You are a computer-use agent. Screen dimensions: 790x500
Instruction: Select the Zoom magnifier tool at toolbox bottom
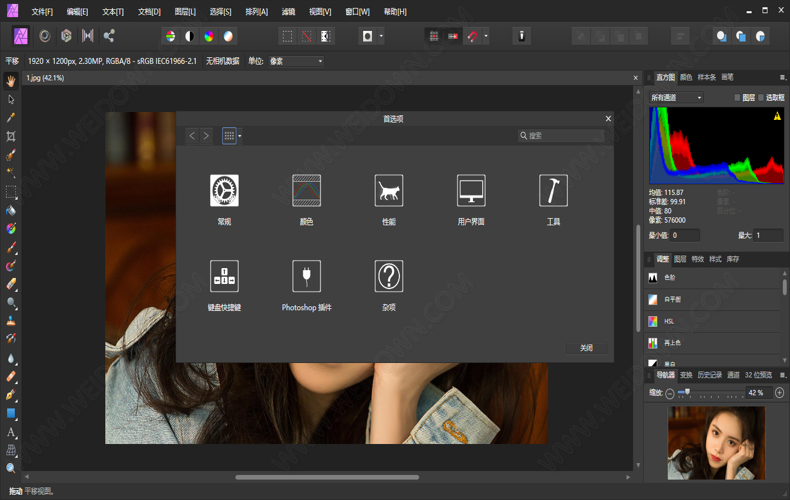[x=11, y=469]
